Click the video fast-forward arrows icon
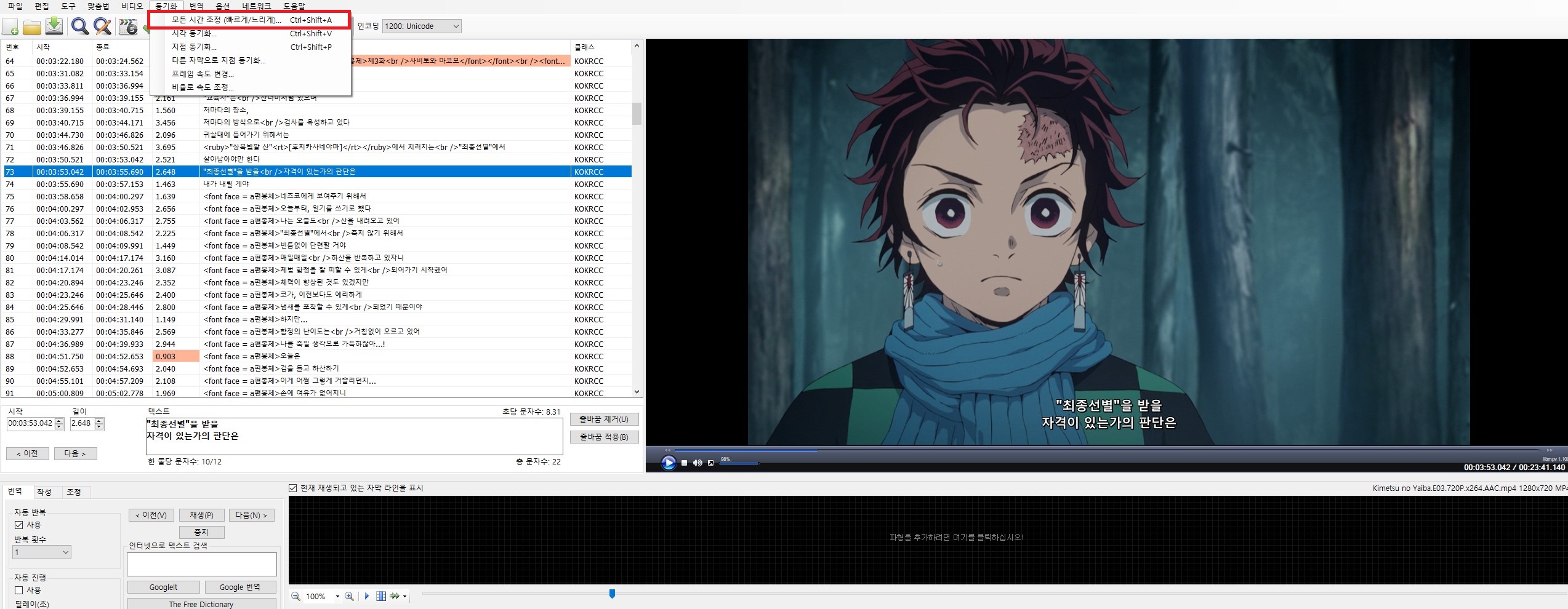The height and width of the screenshot is (609, 1568). coord(1550,450)
